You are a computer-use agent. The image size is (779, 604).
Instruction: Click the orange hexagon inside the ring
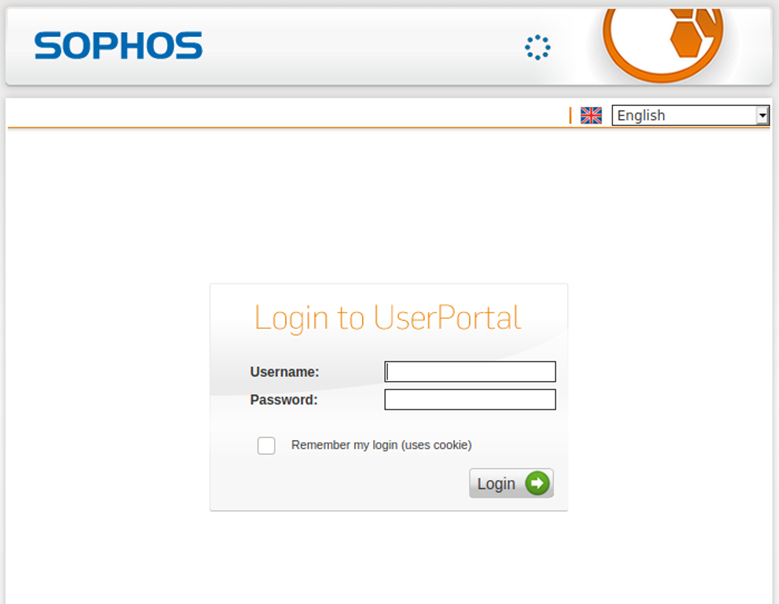pyautogui.click(x=687, y=40)
